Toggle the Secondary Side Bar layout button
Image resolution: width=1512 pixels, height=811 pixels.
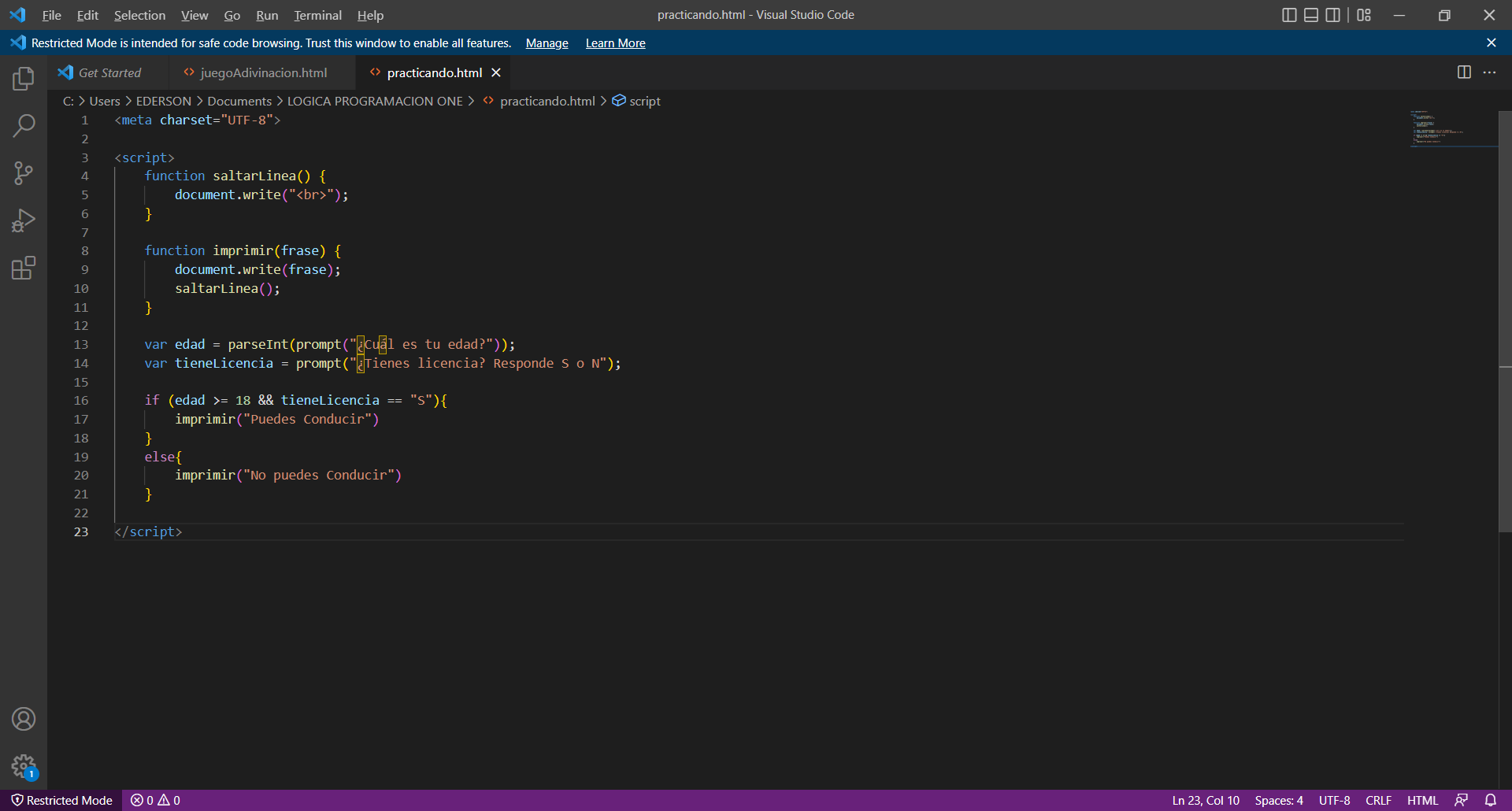1333,15
